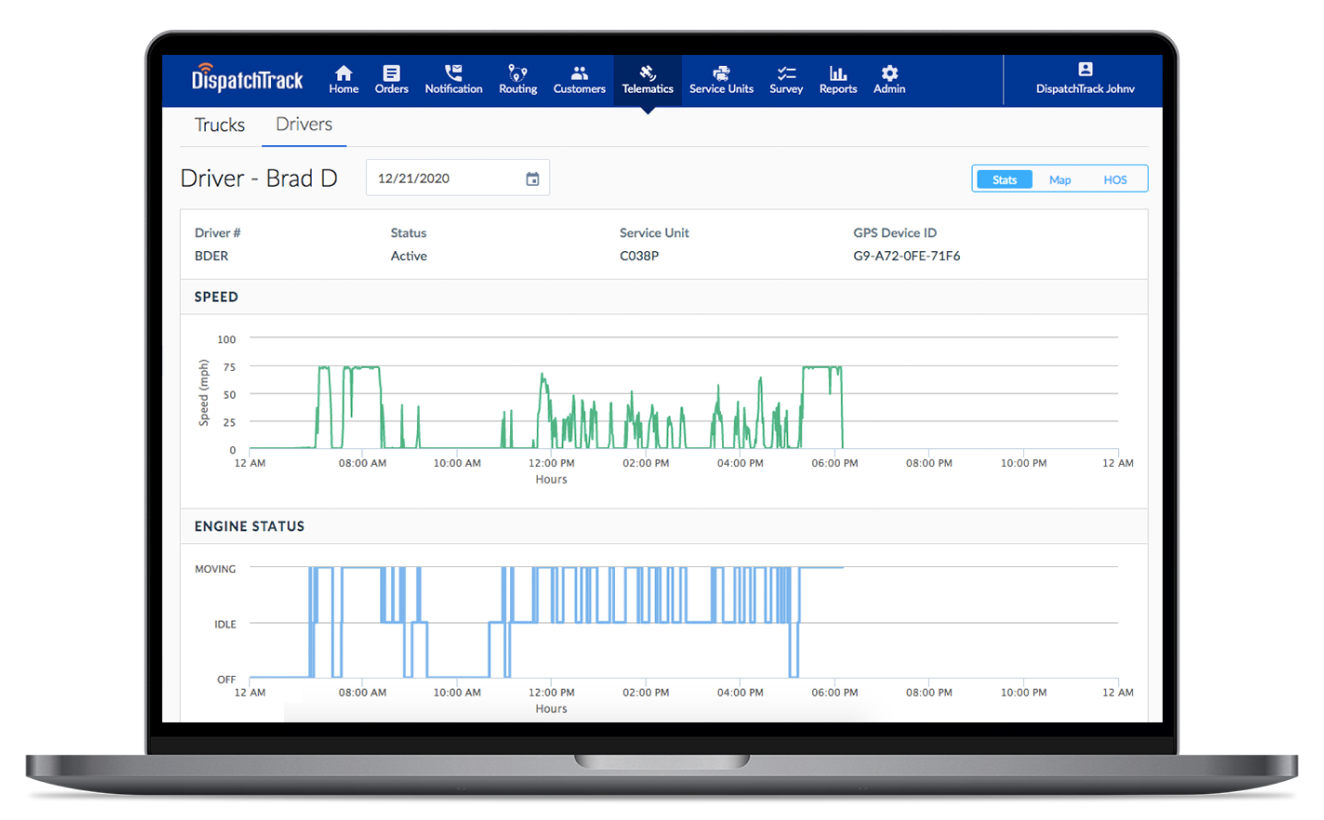Click GPS device ID G9-A72-0FE-71F6

[907, 256]
